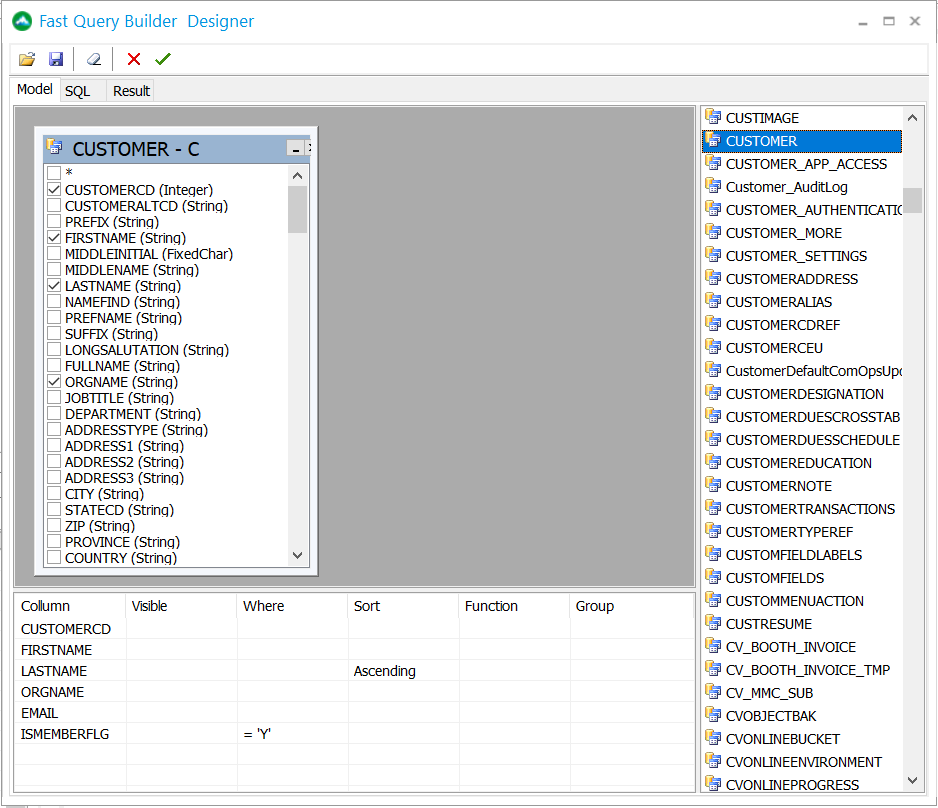Click scroll up arrow of the table list
The image size is (938, 808).
click(x=912, y=118)
